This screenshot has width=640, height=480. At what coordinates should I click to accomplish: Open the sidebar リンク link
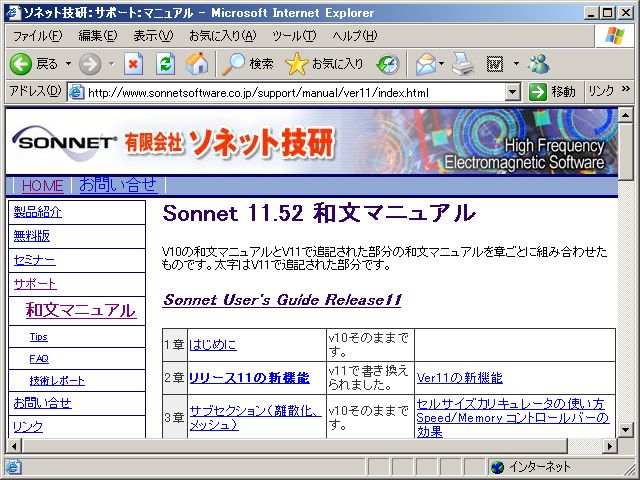click(x=28, y=427)
